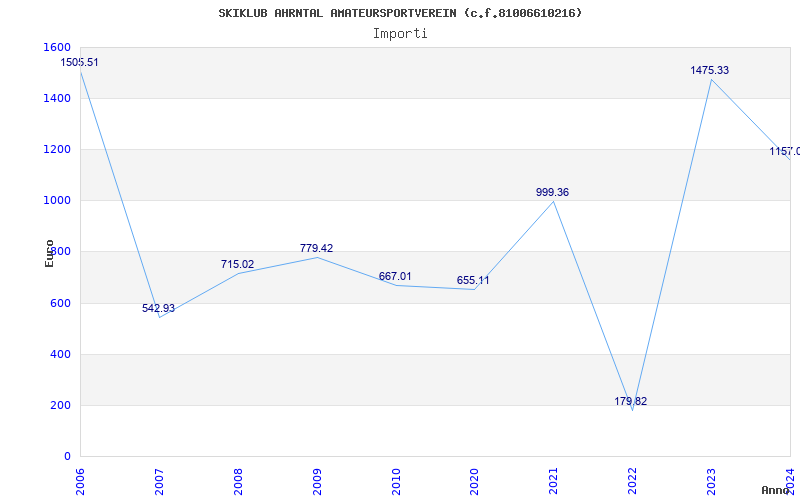Click the Euro y-axis title
The width and height of the screenshot is (800, 500).
[49, 254]
